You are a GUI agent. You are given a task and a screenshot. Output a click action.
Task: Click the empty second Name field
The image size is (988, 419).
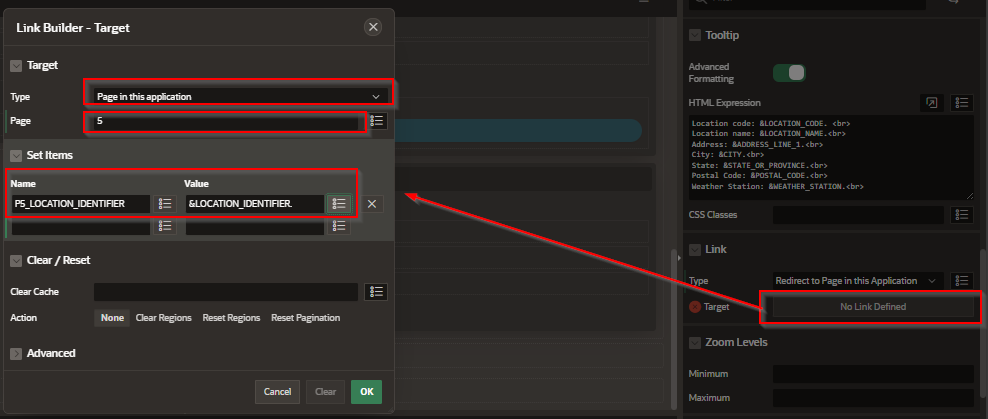click(81, 227)
